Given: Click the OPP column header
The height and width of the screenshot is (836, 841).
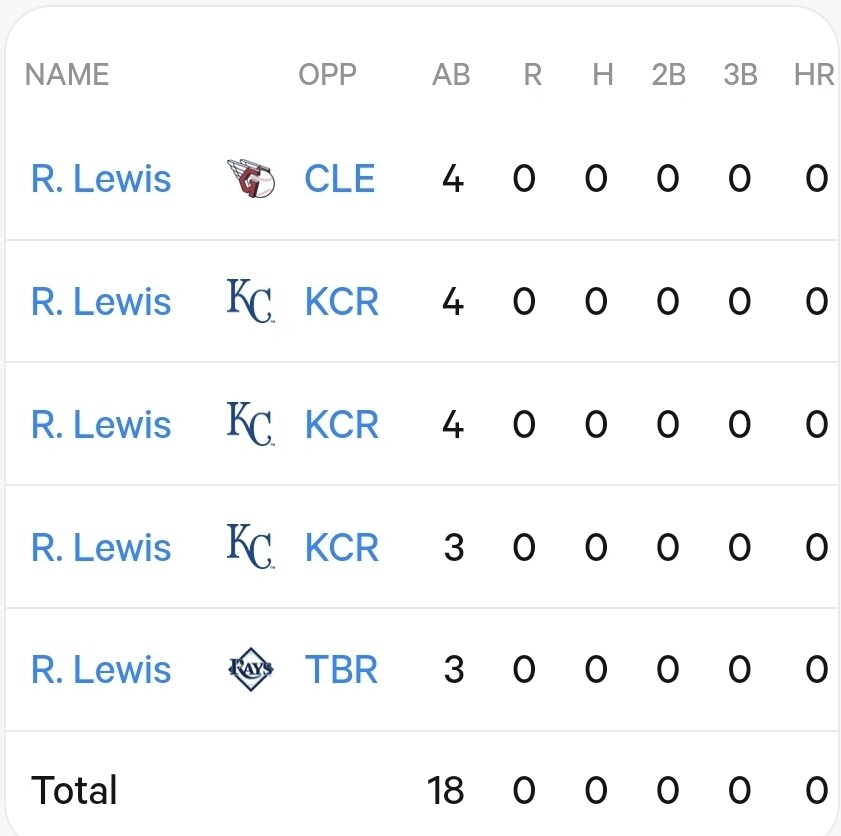Looking at the screenshot, I should pos(327,75).
